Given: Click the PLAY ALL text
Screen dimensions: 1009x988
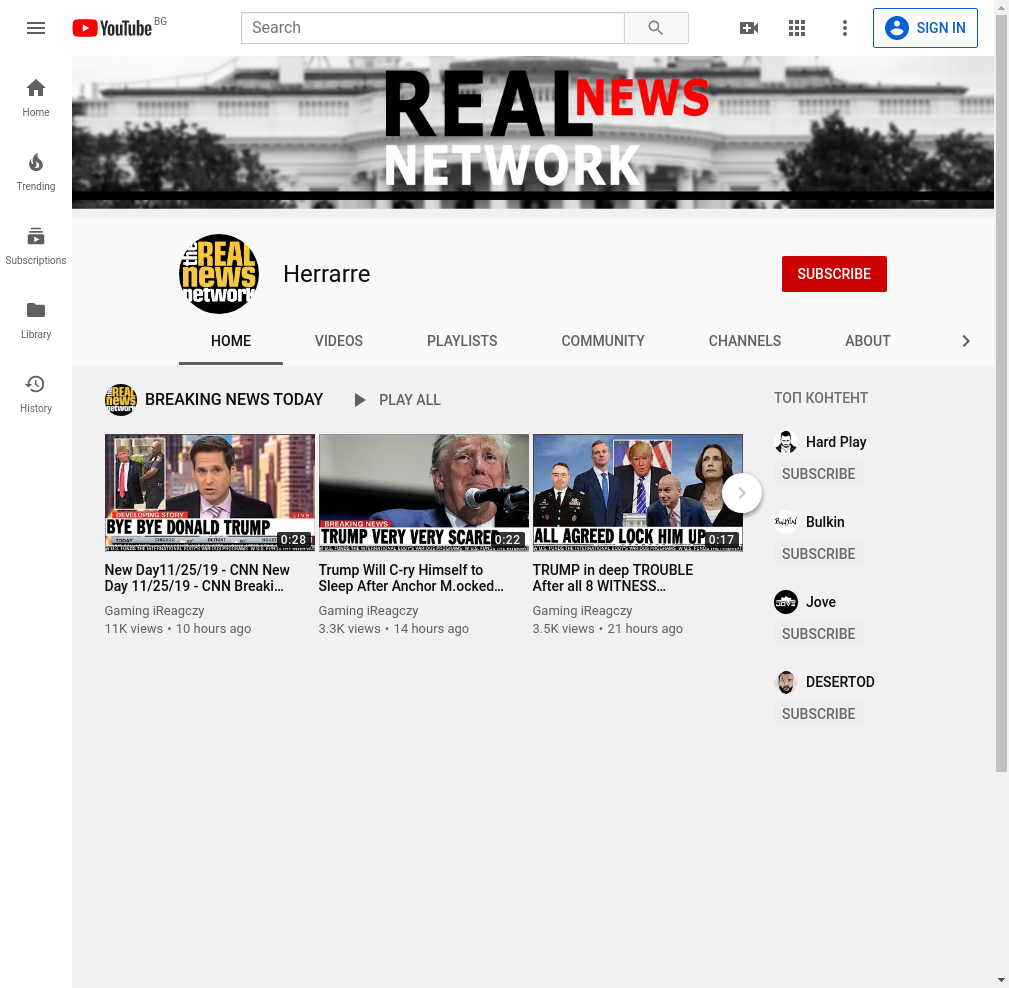Looking at the screenshot, I should coord(409,400).
